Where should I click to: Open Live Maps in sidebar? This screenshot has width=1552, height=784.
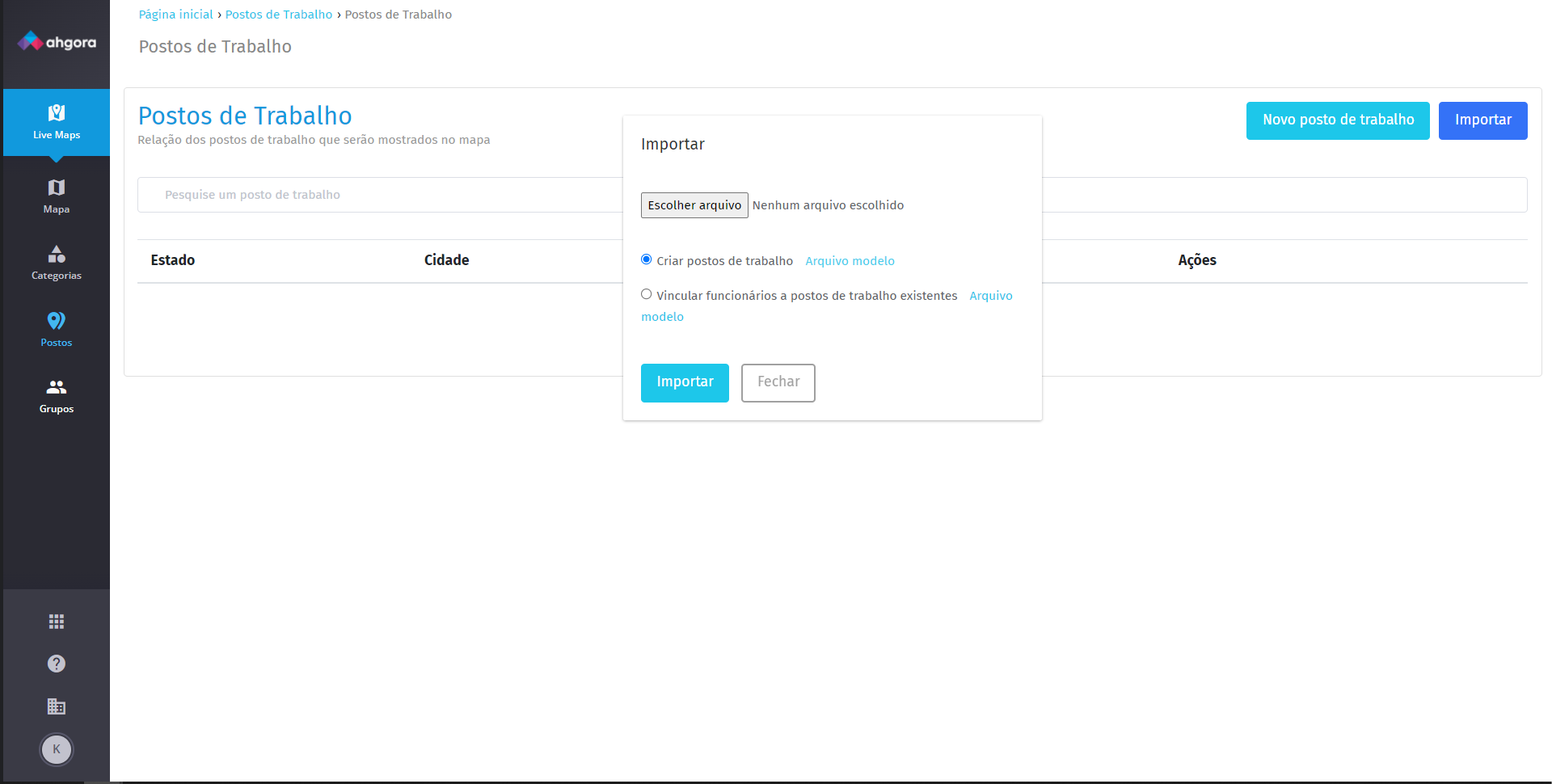tap(57, 122)
